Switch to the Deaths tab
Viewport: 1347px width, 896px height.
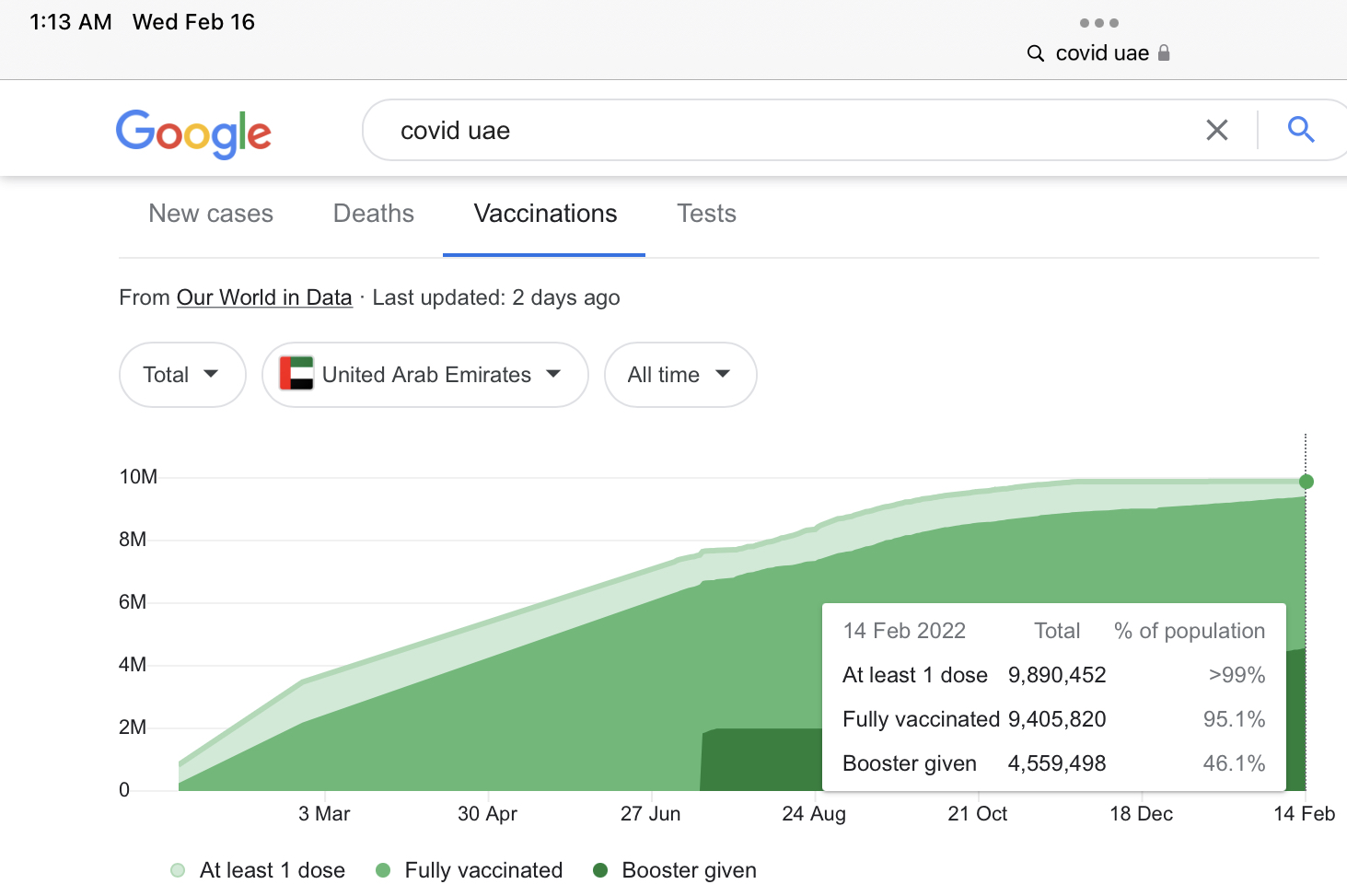coord(373,214)
